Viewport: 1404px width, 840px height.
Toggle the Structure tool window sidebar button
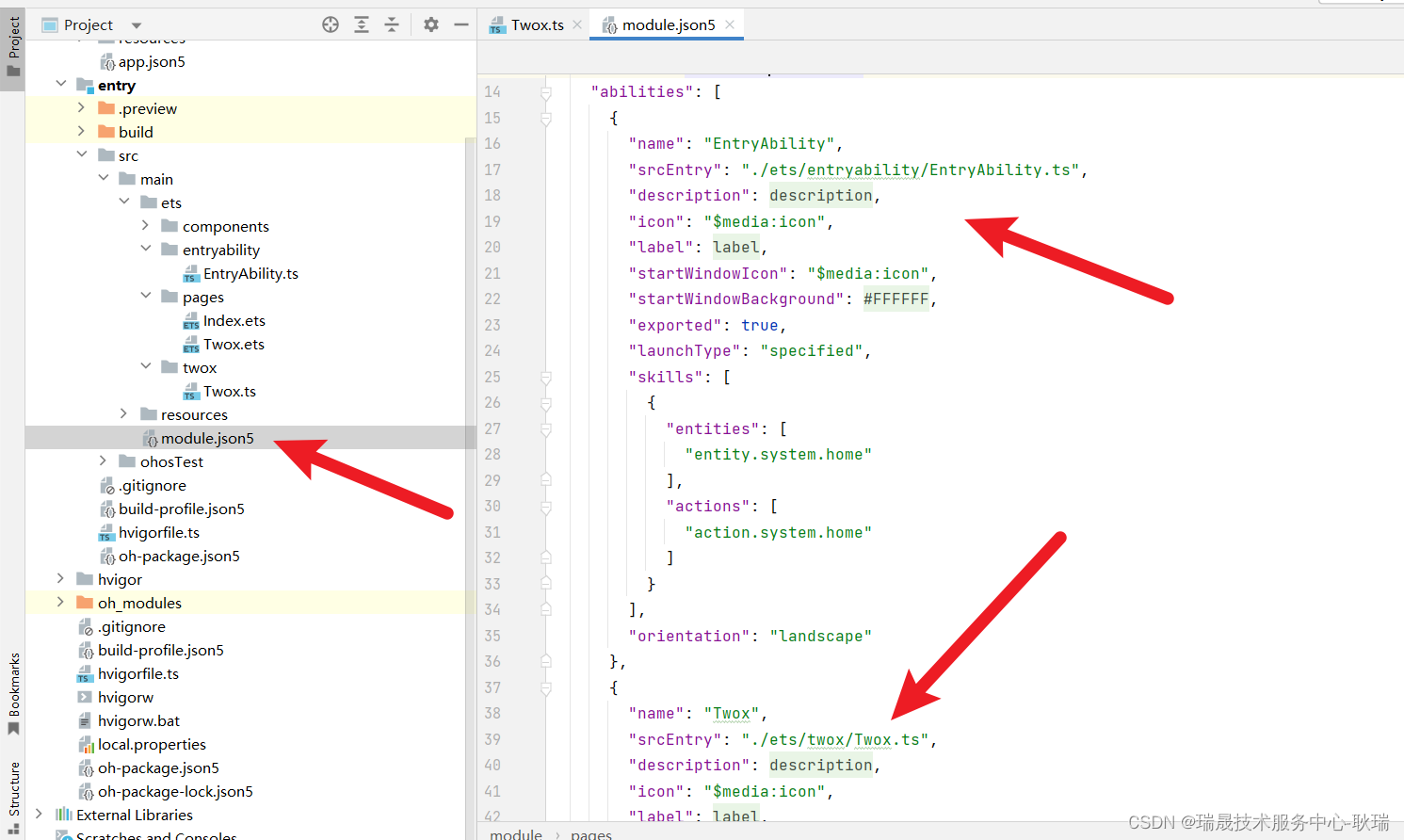13,799
